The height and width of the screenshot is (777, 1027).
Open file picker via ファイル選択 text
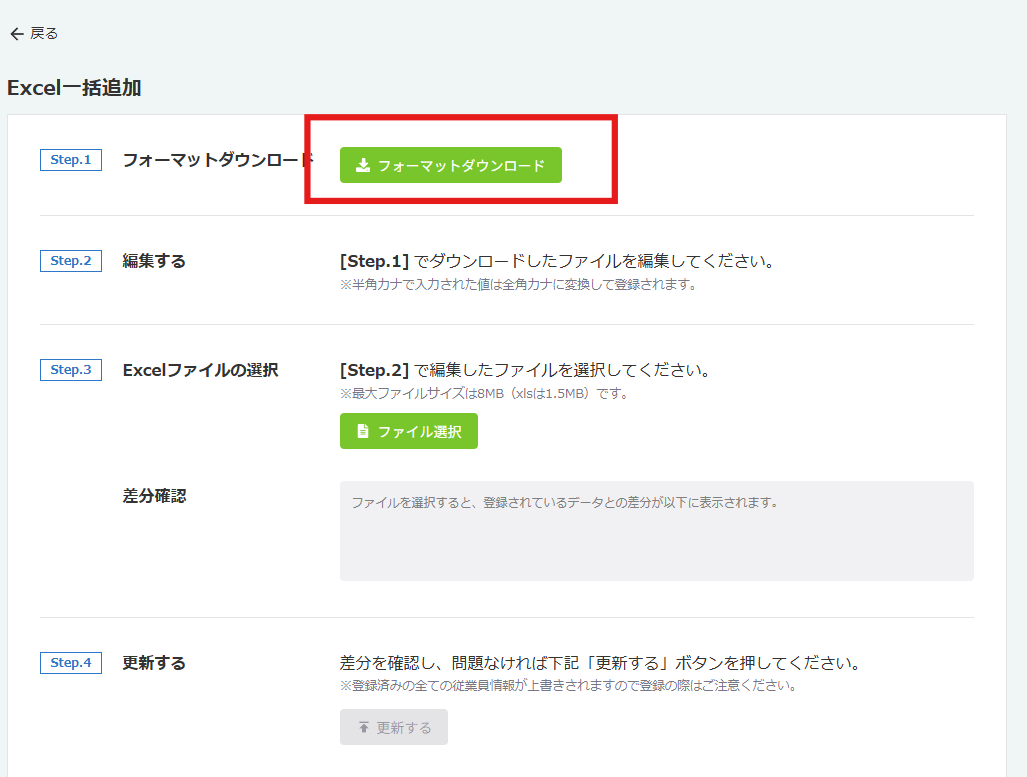[x=419, y=432]
